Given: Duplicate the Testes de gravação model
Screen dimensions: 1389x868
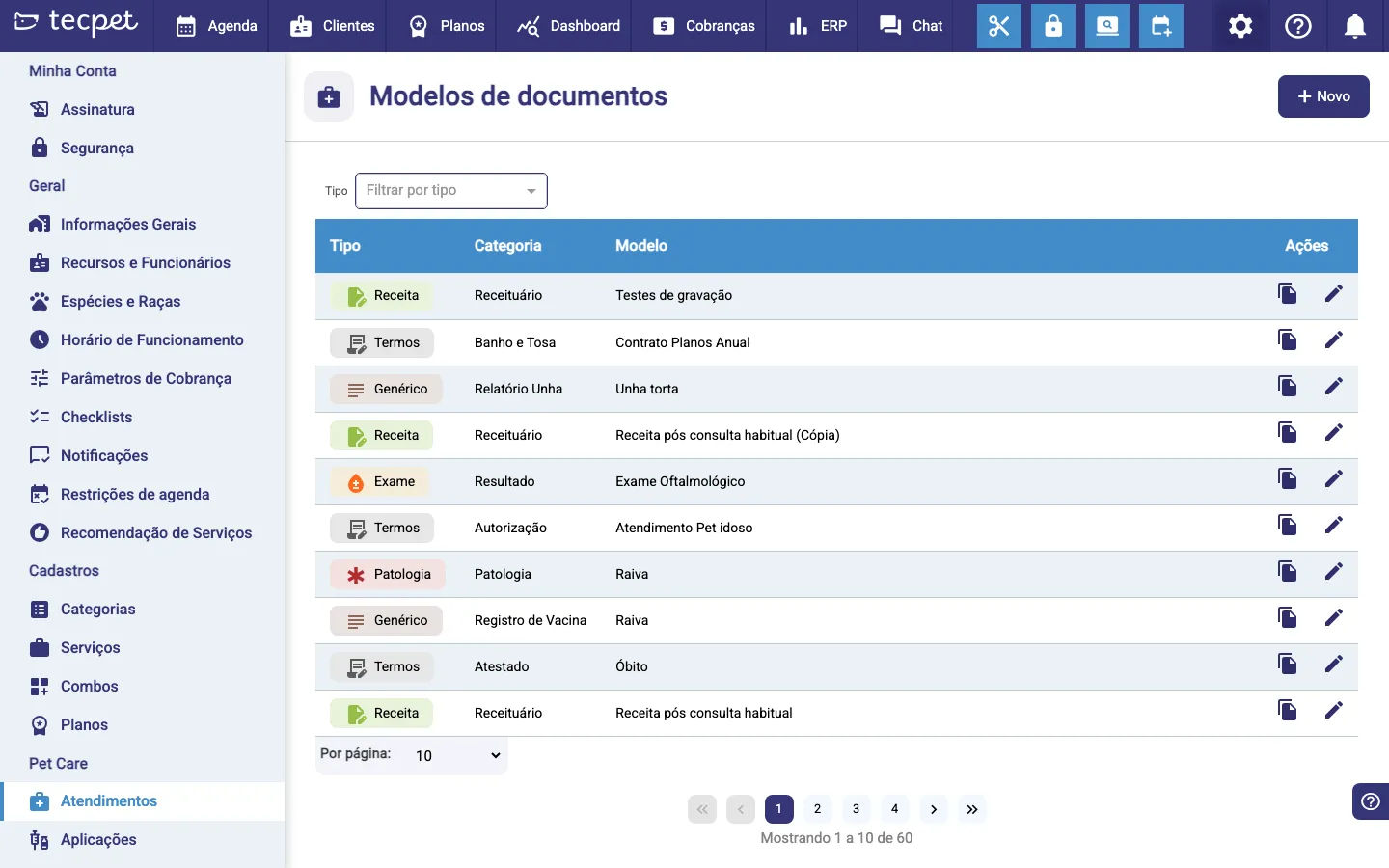Looking at the screenshot, I should tap(1287, 293).
